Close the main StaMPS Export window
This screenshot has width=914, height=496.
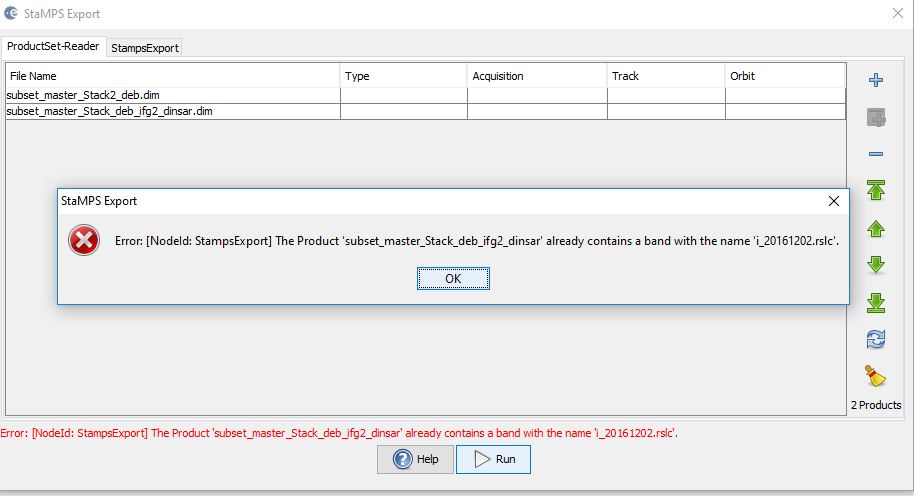898,13
